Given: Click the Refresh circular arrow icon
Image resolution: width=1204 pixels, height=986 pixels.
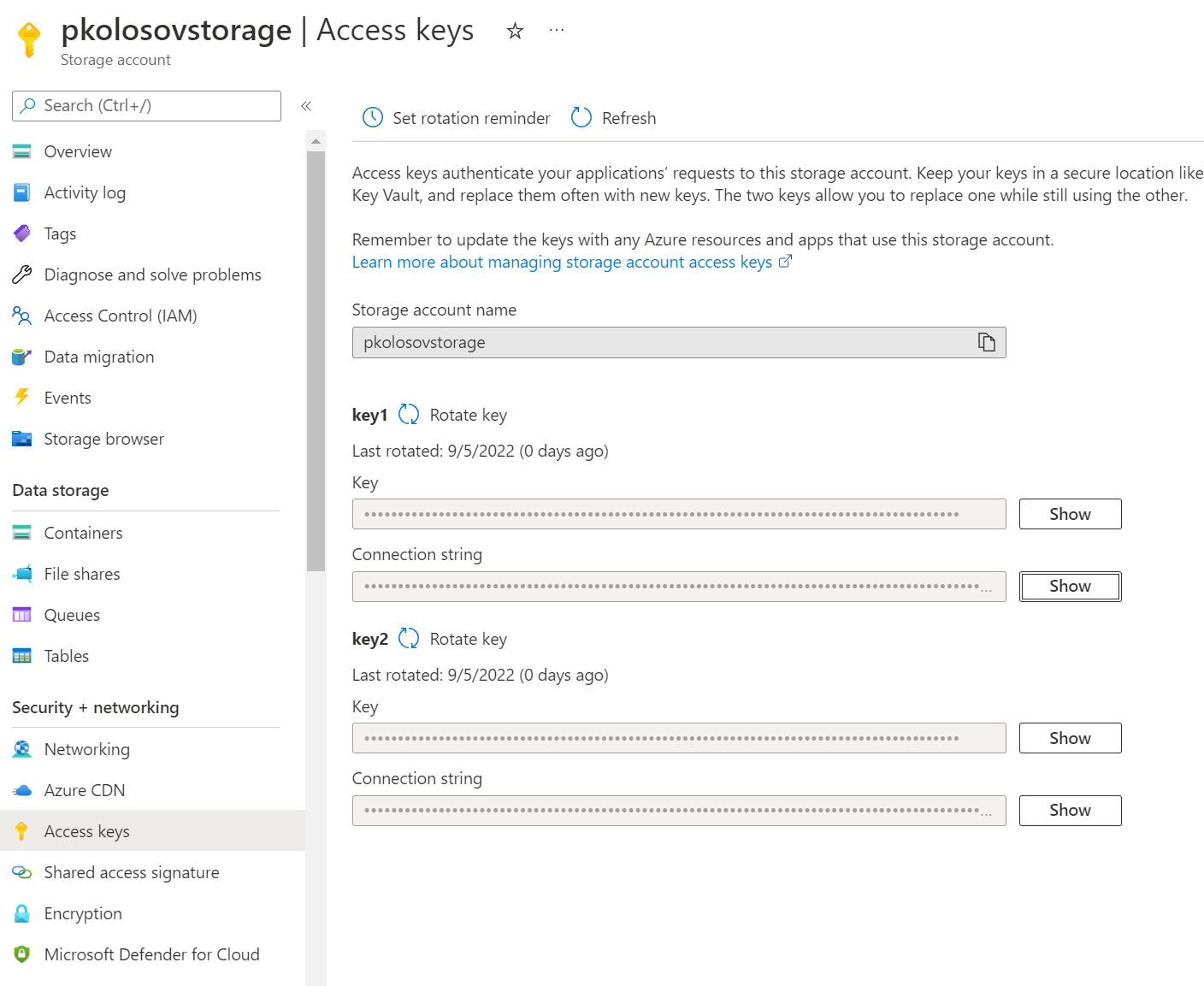Looking at the screenshot, I should coord(581,118).
